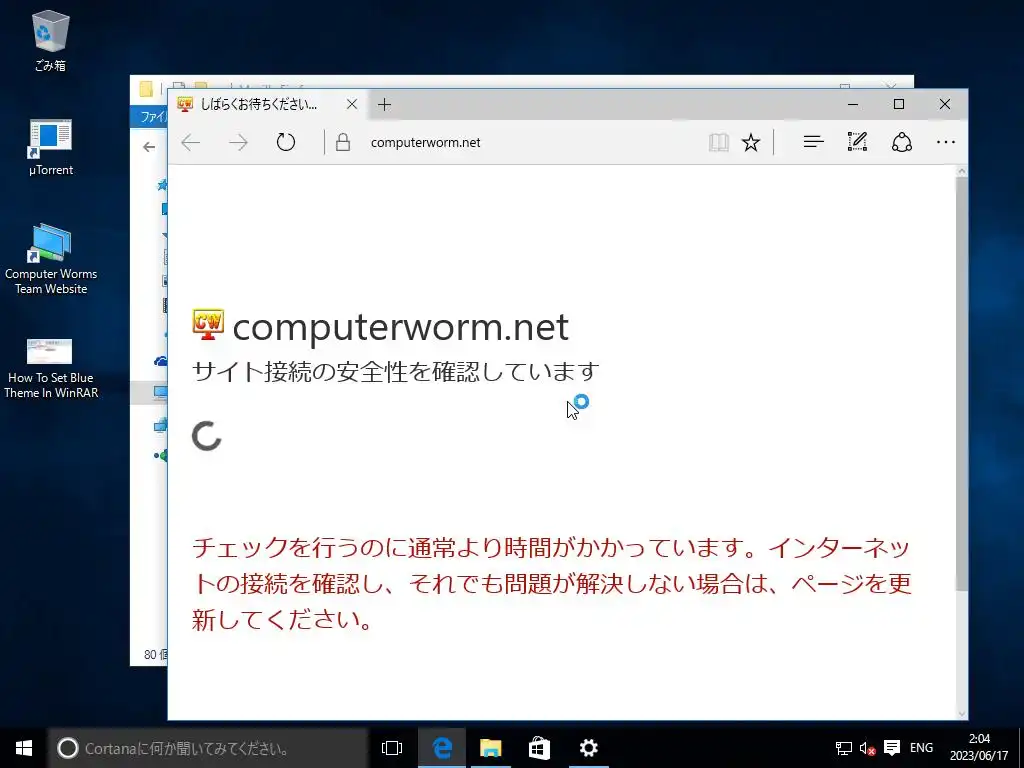Click the Edge Share icon
The height and width of the screenshot is (768, 1024).
coord(902,142)
